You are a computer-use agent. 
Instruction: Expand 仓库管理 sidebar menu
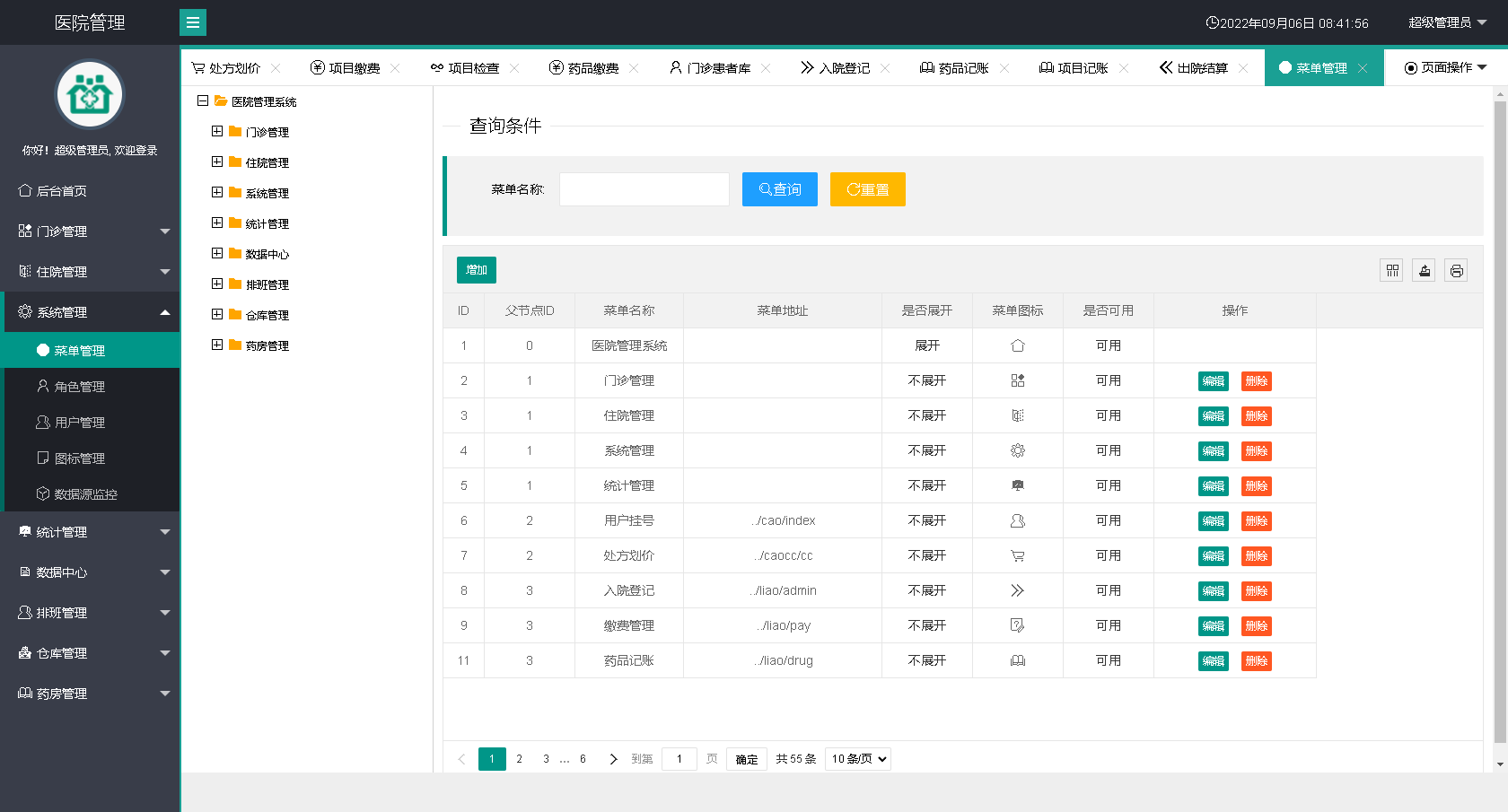[x=90, y=652]
